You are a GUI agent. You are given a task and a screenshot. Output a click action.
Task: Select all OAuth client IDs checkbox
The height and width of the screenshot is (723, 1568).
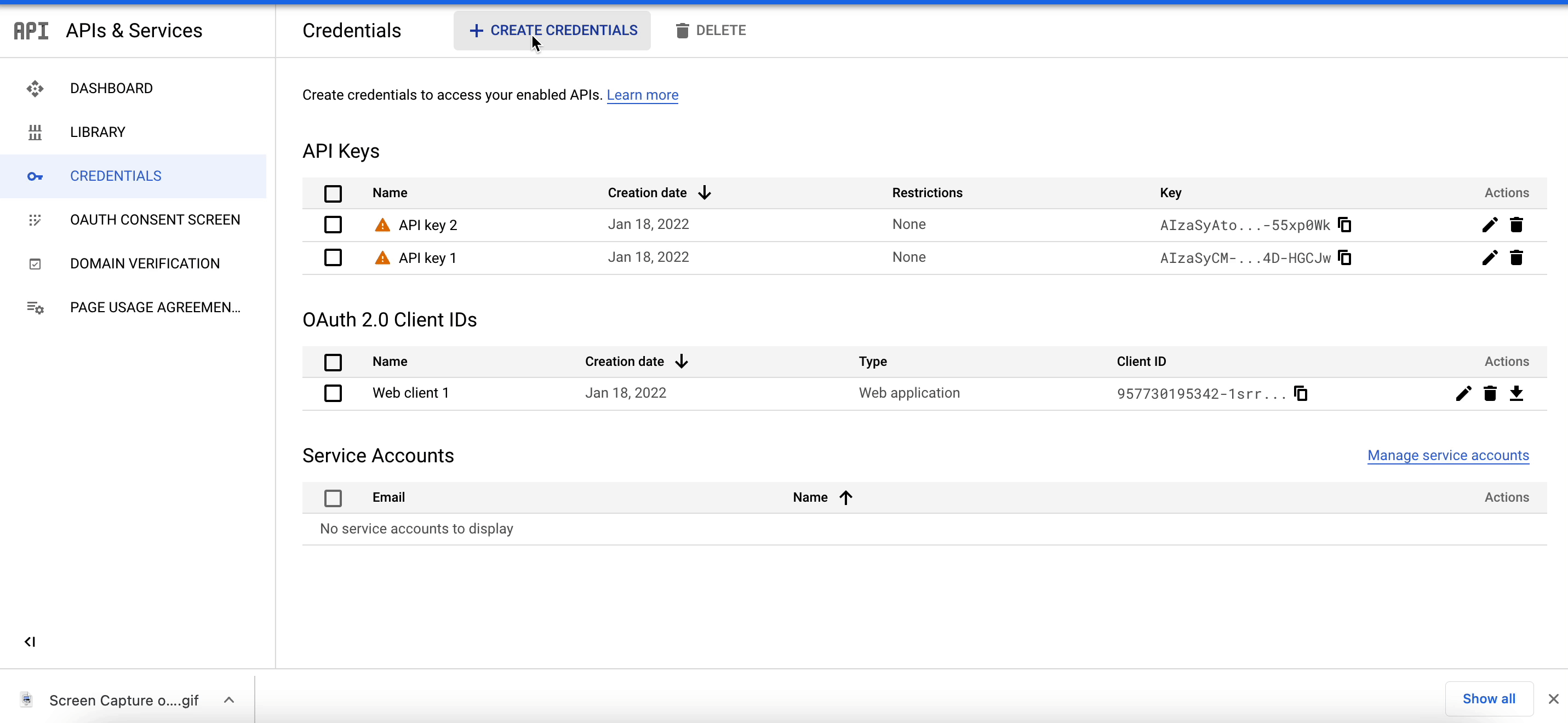pos(333,362)
